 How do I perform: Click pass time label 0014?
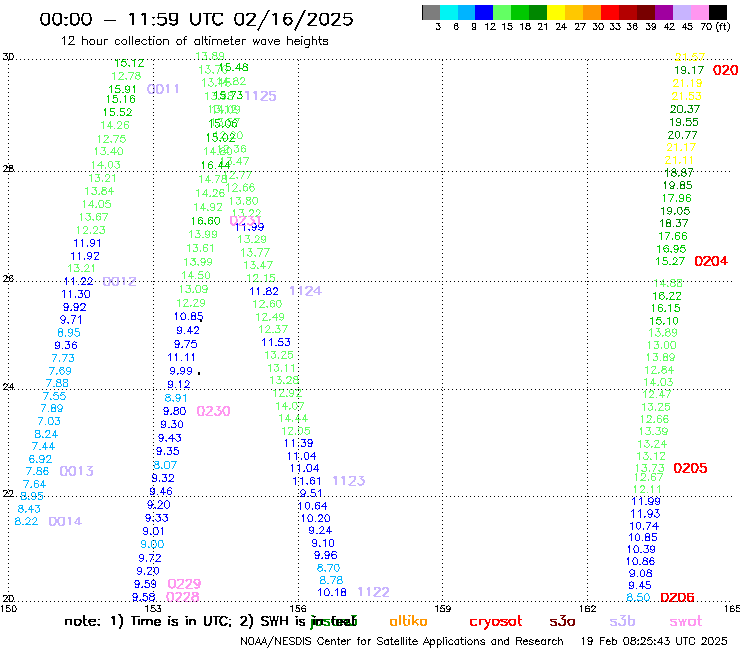tap(65, 521)
